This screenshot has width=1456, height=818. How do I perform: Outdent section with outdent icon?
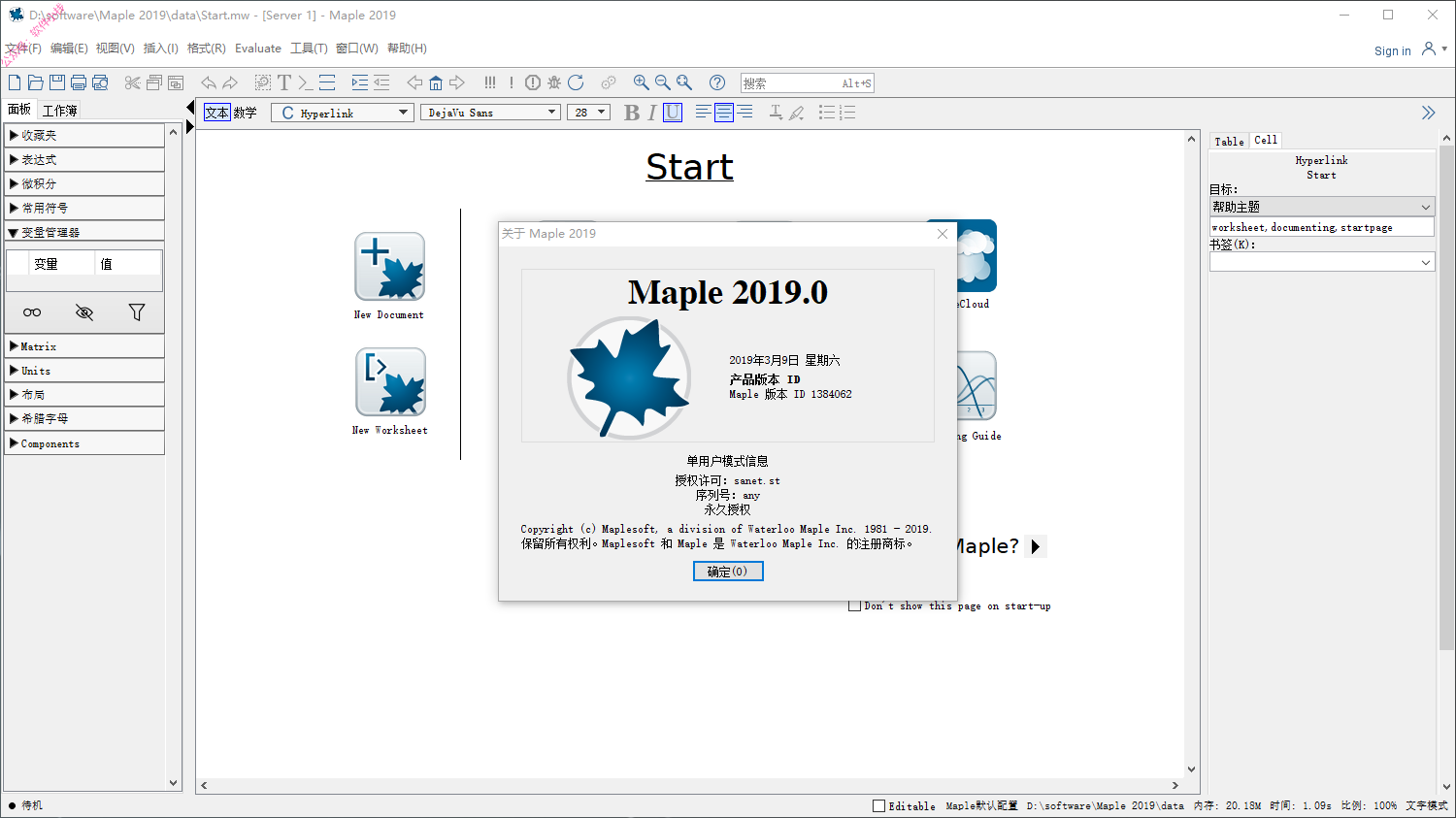coord(381,82)
